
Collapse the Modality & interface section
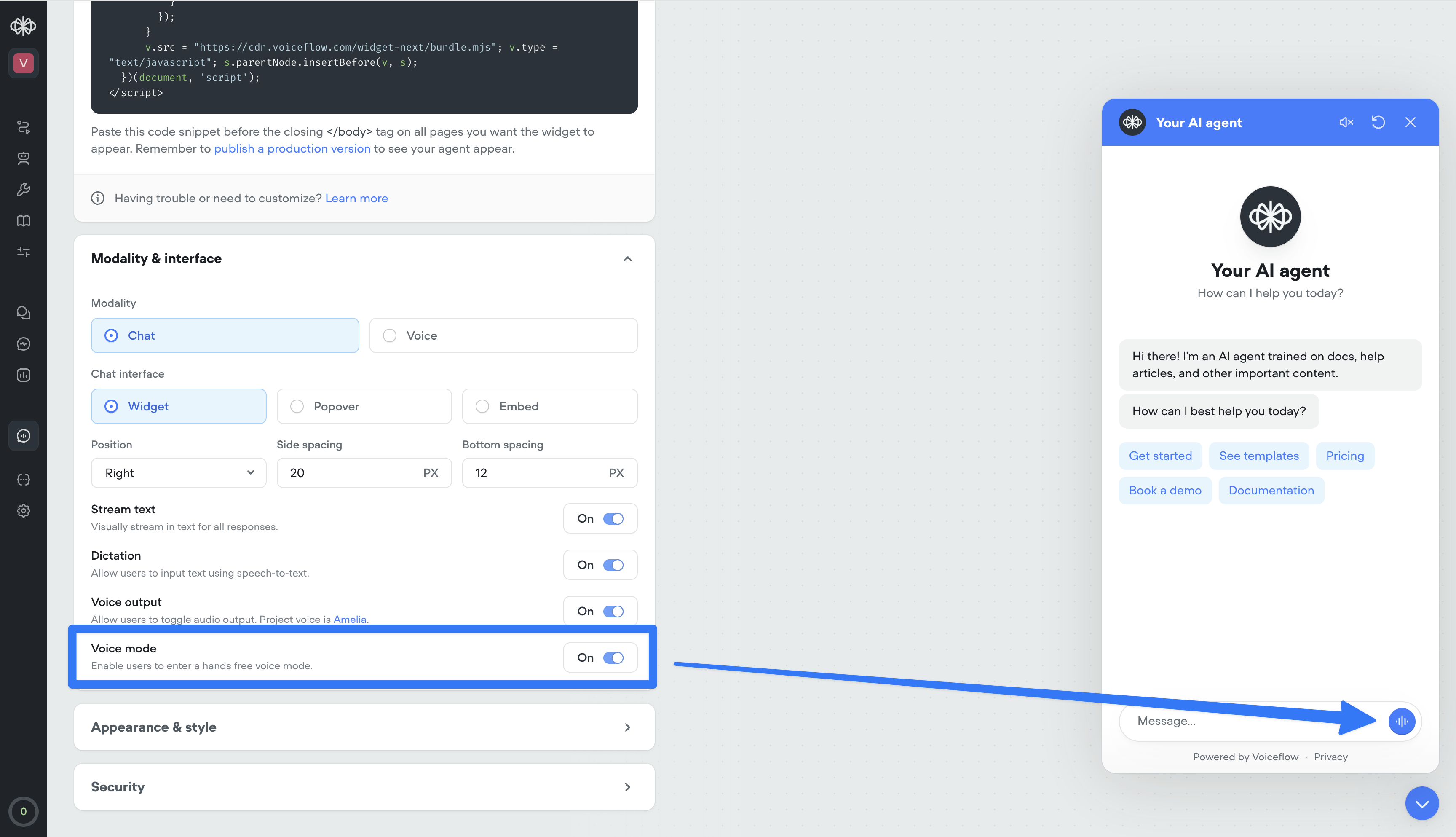tap(627, 259)
